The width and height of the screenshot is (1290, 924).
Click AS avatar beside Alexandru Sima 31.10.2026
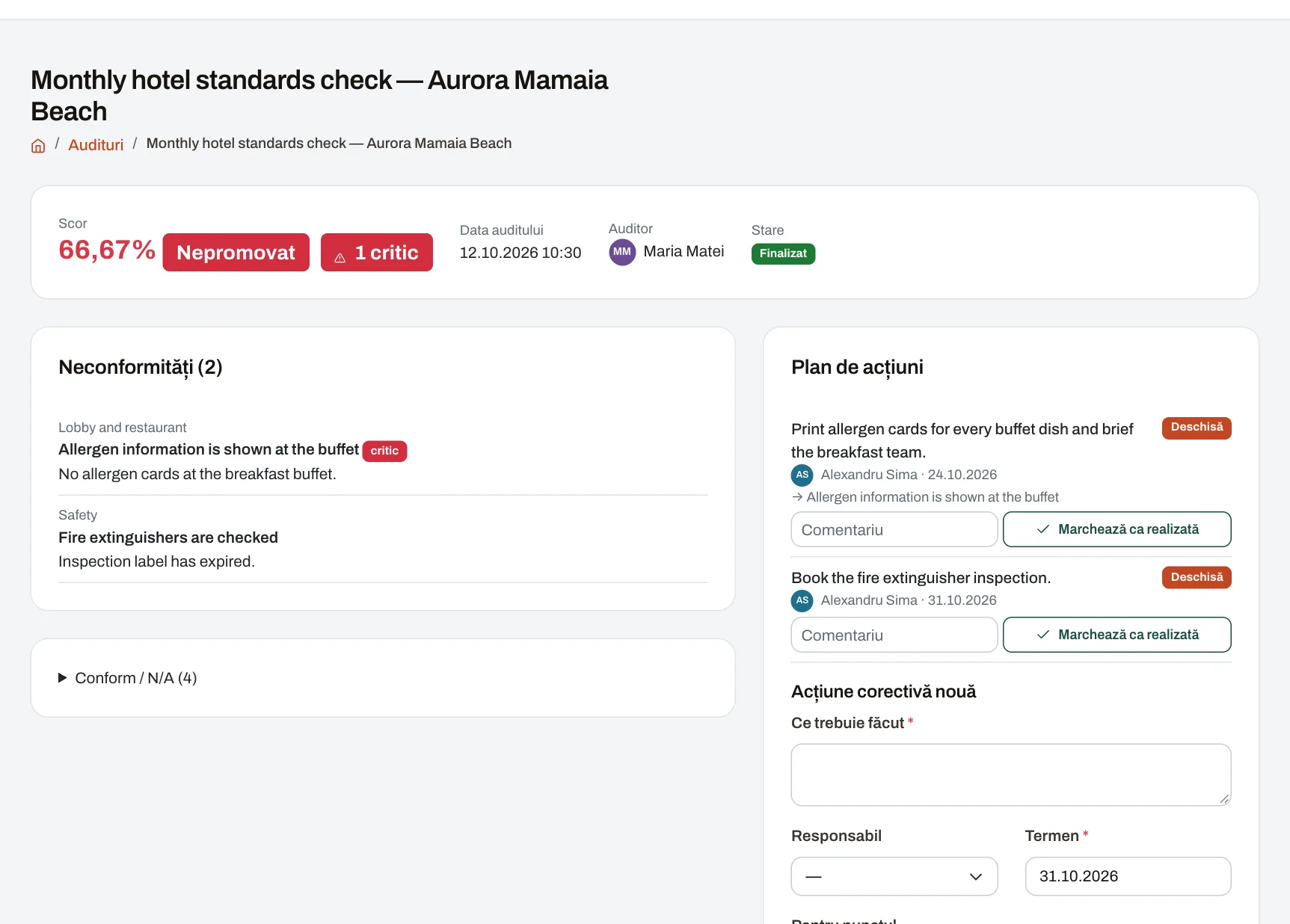pos(802,600)
